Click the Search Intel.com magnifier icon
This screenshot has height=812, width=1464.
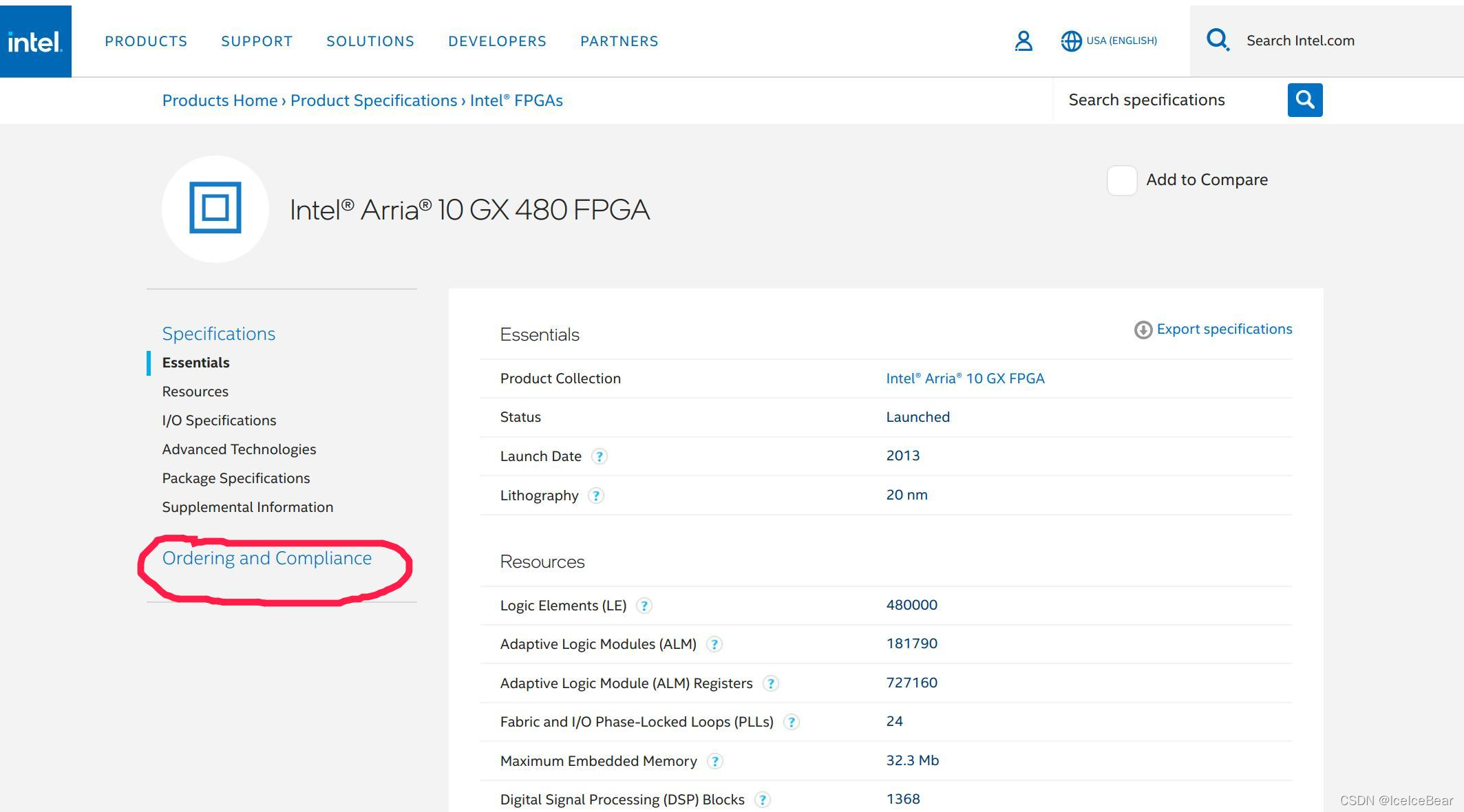click(1218, 40)
